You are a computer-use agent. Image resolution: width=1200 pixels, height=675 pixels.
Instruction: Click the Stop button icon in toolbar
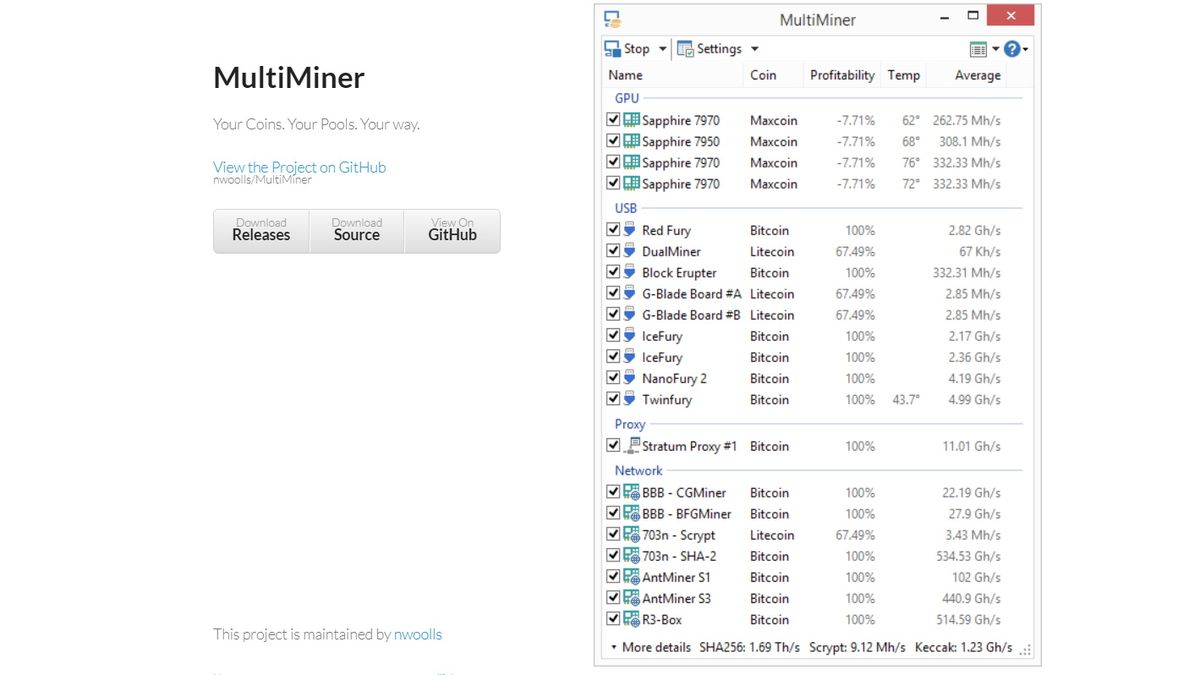click(x=612, y=48)
